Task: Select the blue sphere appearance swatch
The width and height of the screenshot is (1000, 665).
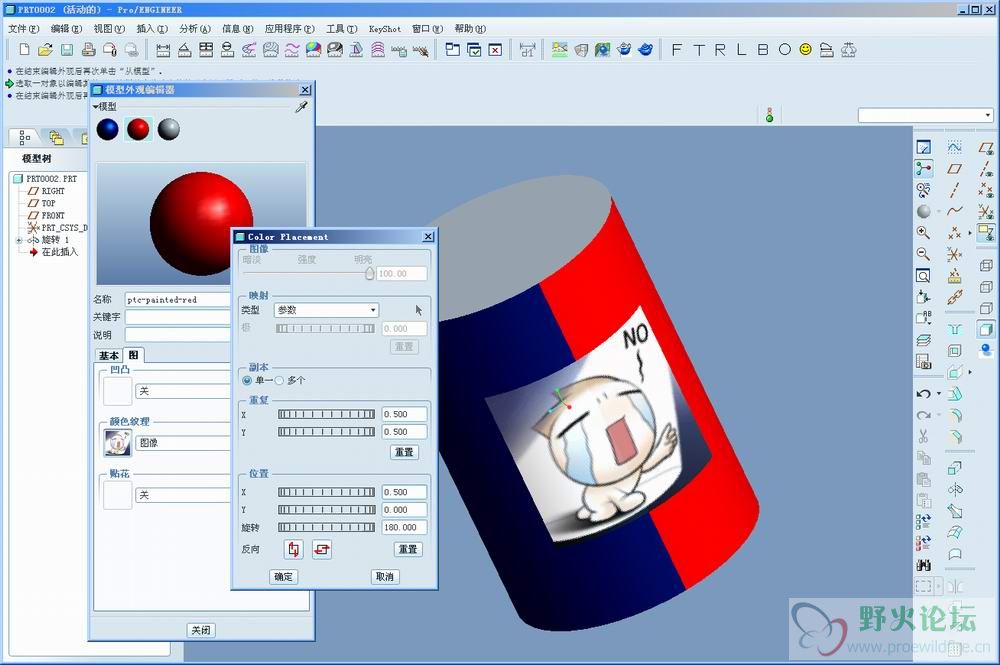Action: (x=108, y=129)
